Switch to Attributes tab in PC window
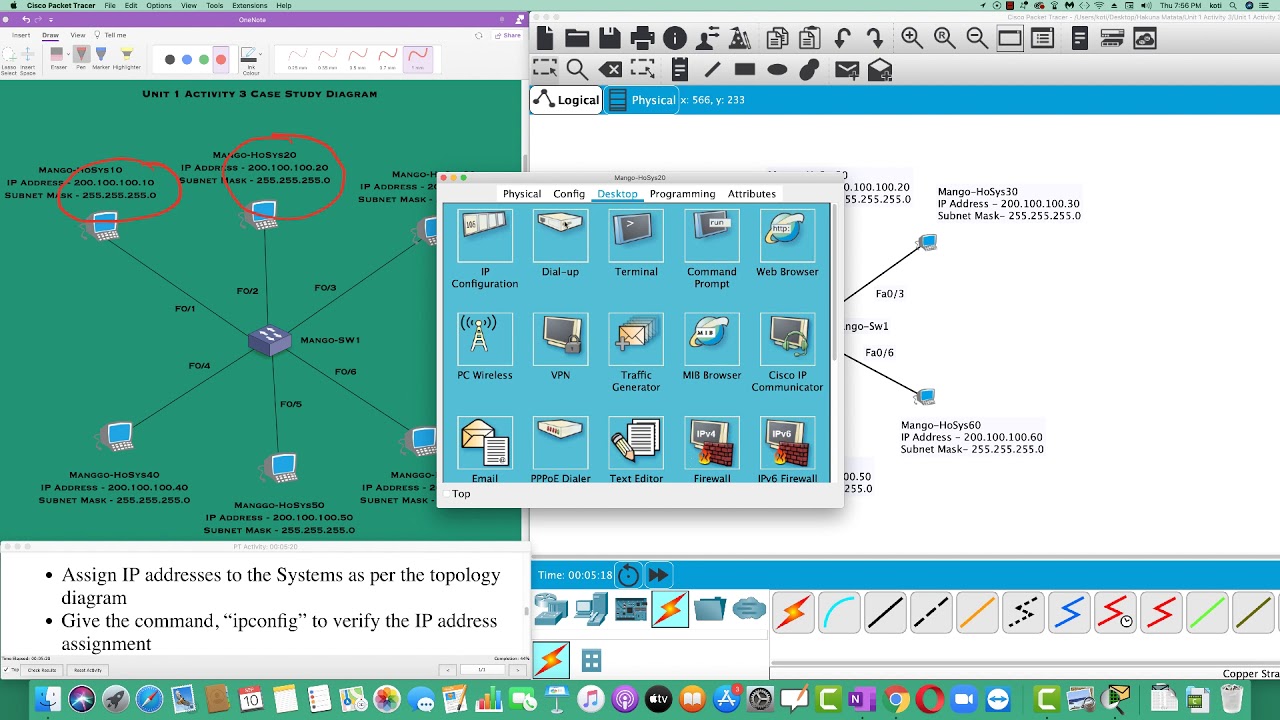 pyautogui.click(x=751, y=194)
